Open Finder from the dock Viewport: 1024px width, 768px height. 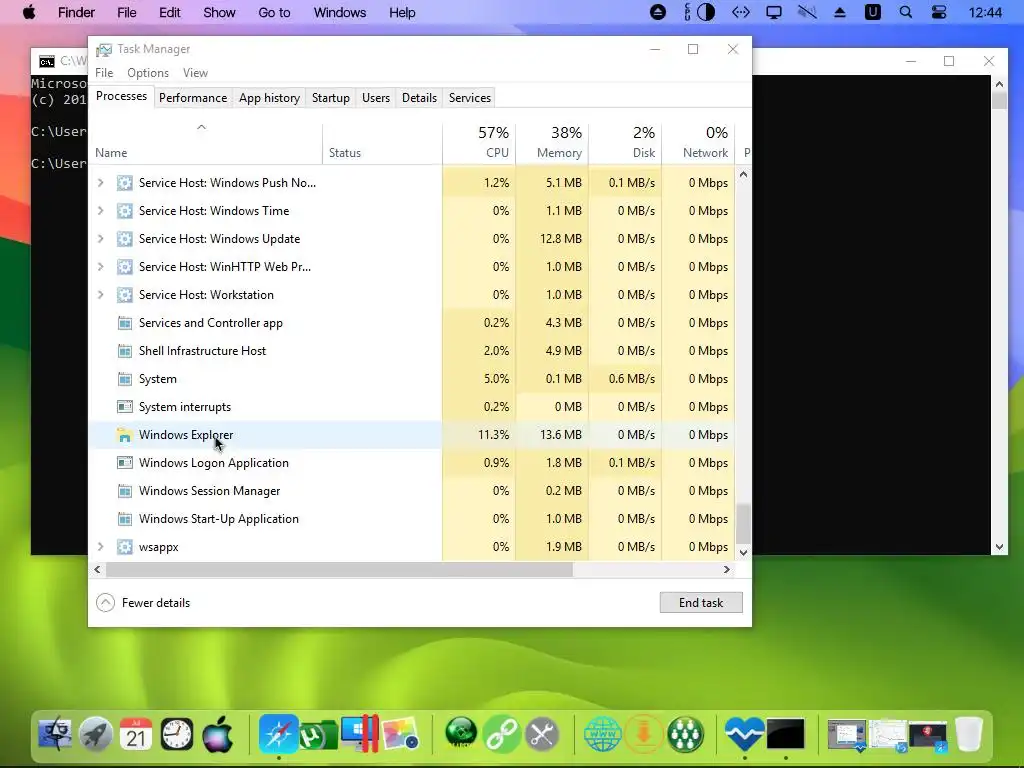click(55, 733)
